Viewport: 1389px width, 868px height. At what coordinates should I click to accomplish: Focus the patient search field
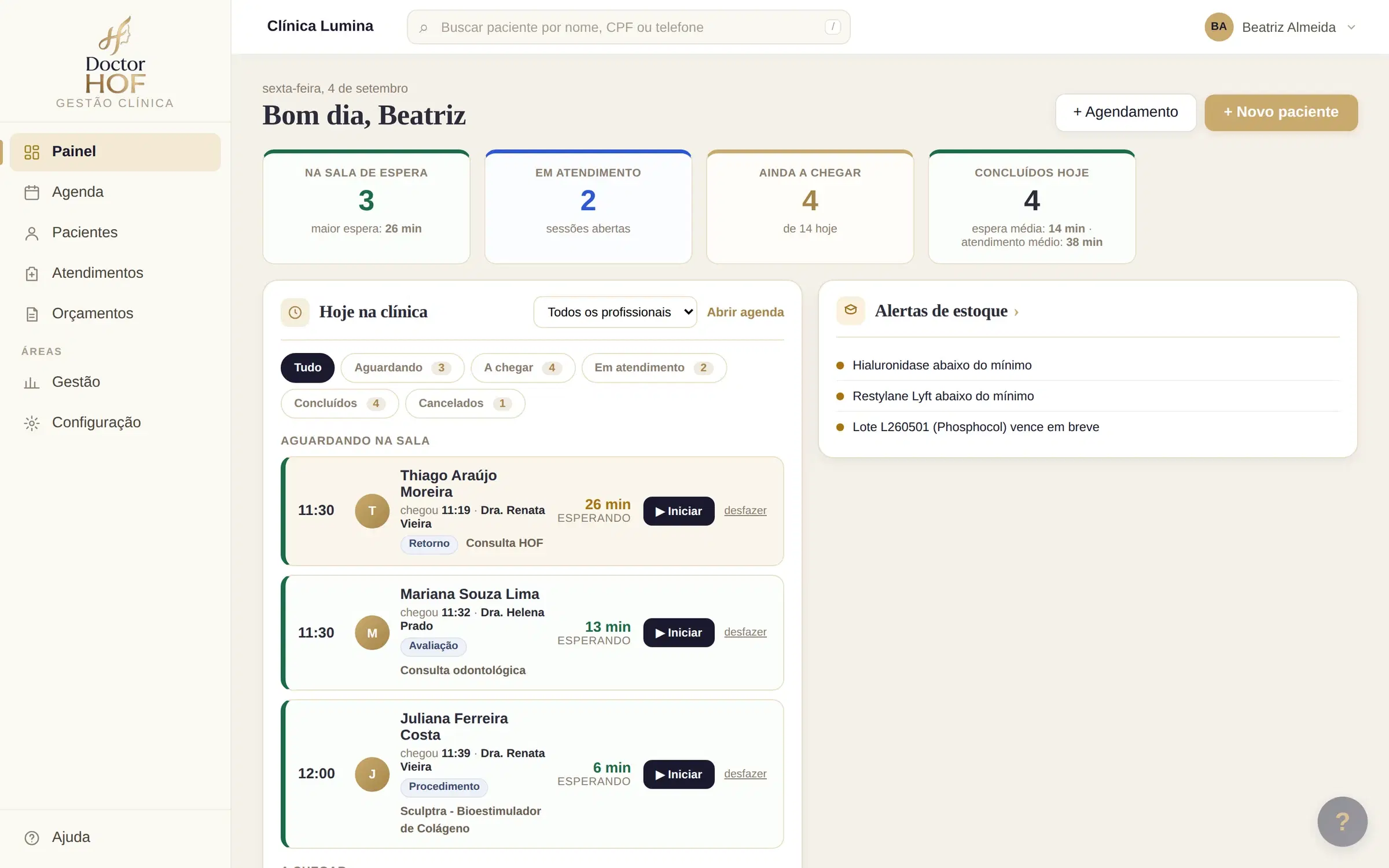point(629,27)
